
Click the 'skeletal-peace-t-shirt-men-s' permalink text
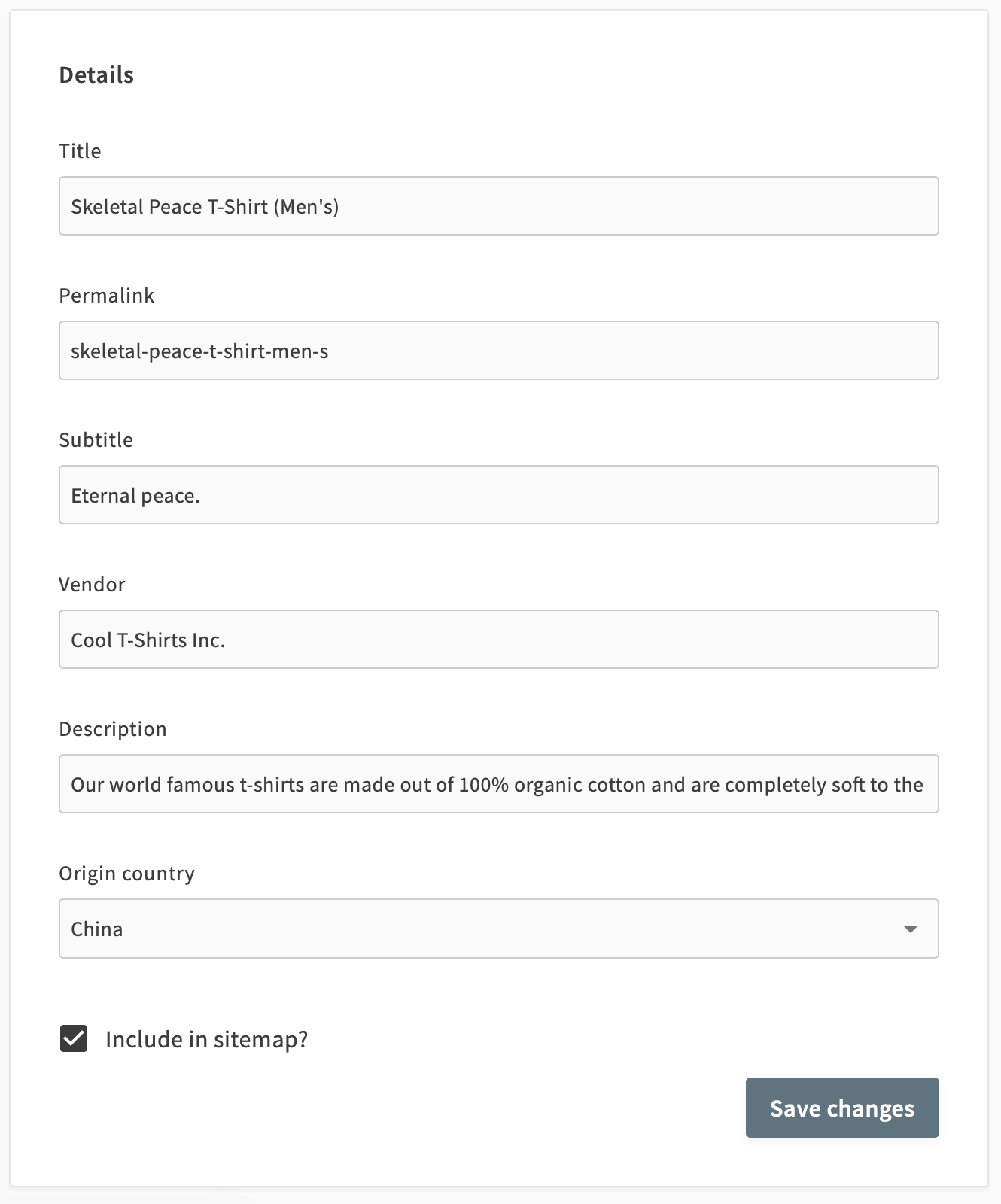tap(199, 351)
